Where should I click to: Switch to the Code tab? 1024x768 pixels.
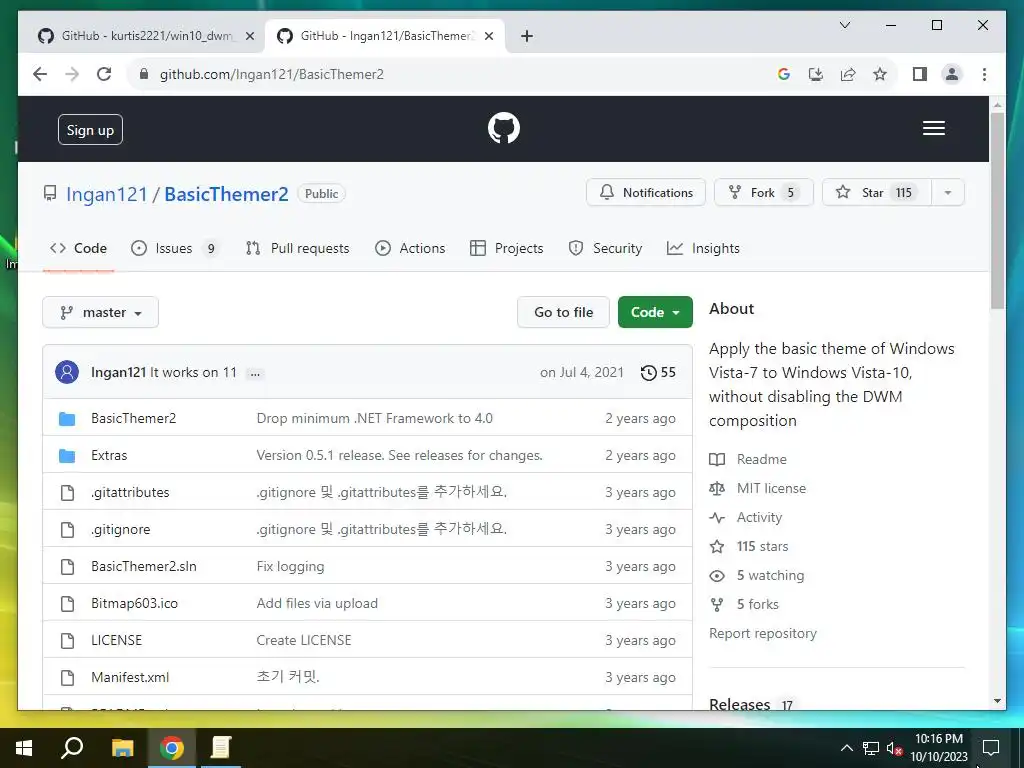pyautogui.click(x=78, y=249)
